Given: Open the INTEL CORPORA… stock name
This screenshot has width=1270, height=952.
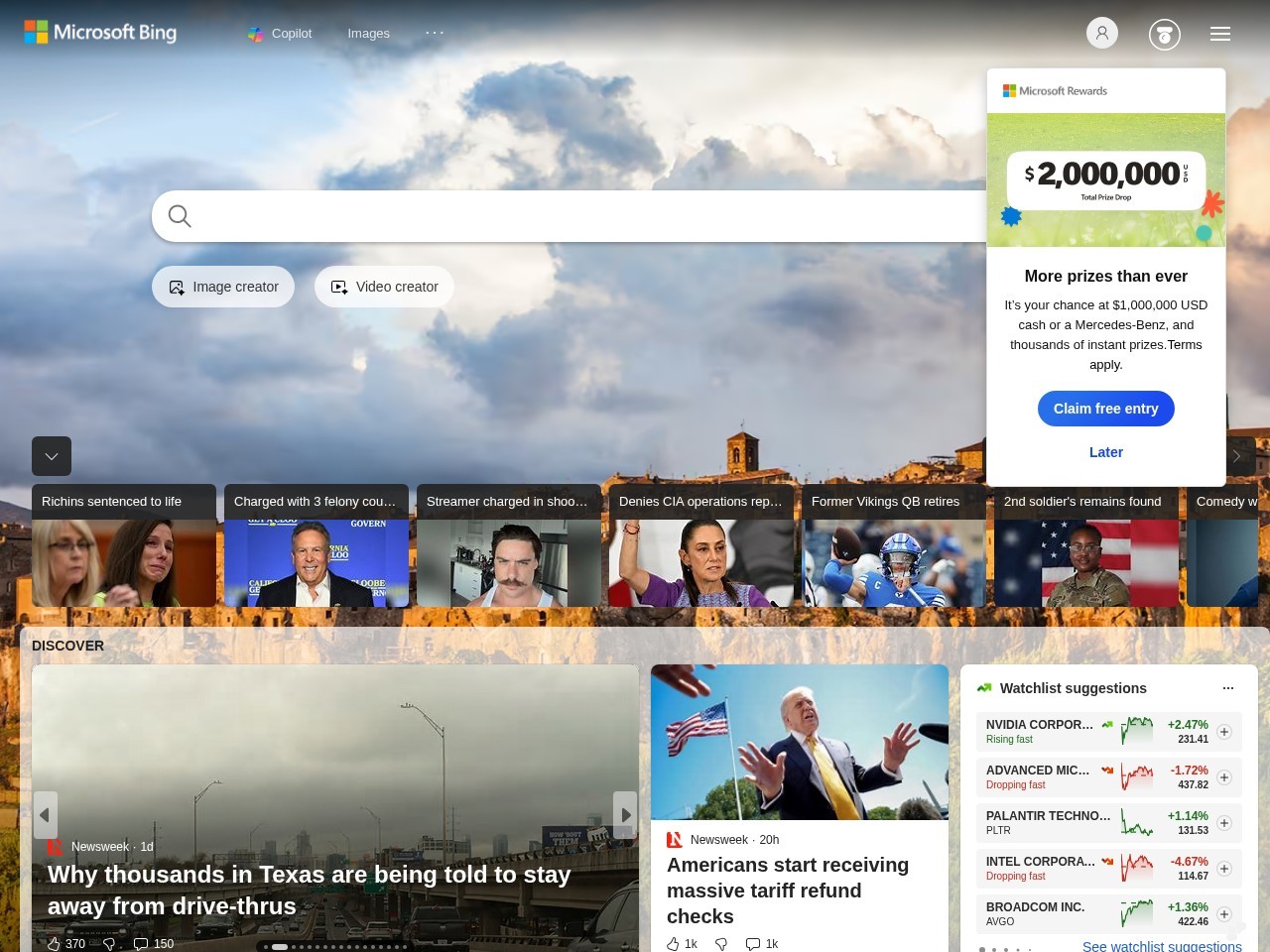Looking at the screenshot, I should pyautogui.click(x=1041, y=862).
